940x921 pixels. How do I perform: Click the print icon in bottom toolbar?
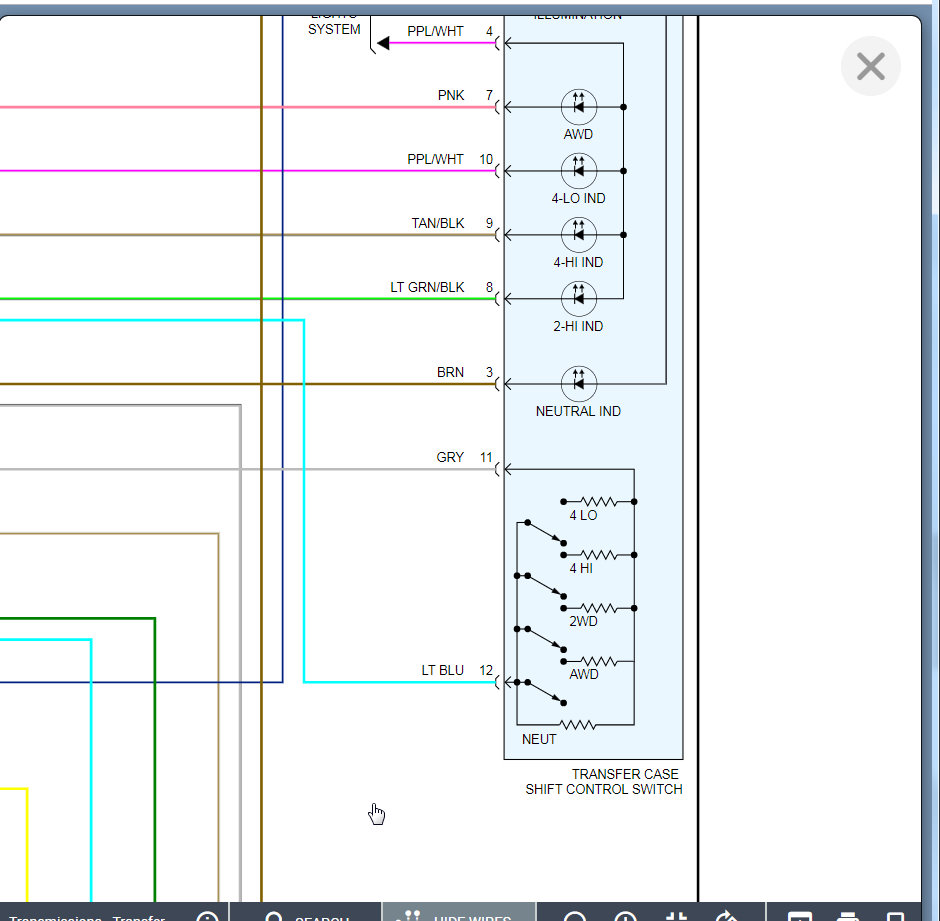coord(847,916)
